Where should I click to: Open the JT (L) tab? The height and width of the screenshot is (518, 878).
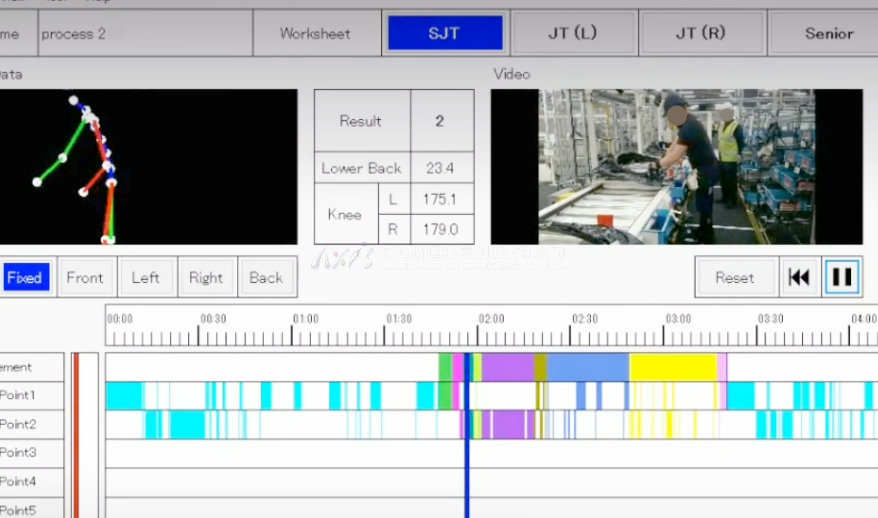[573, 33]
